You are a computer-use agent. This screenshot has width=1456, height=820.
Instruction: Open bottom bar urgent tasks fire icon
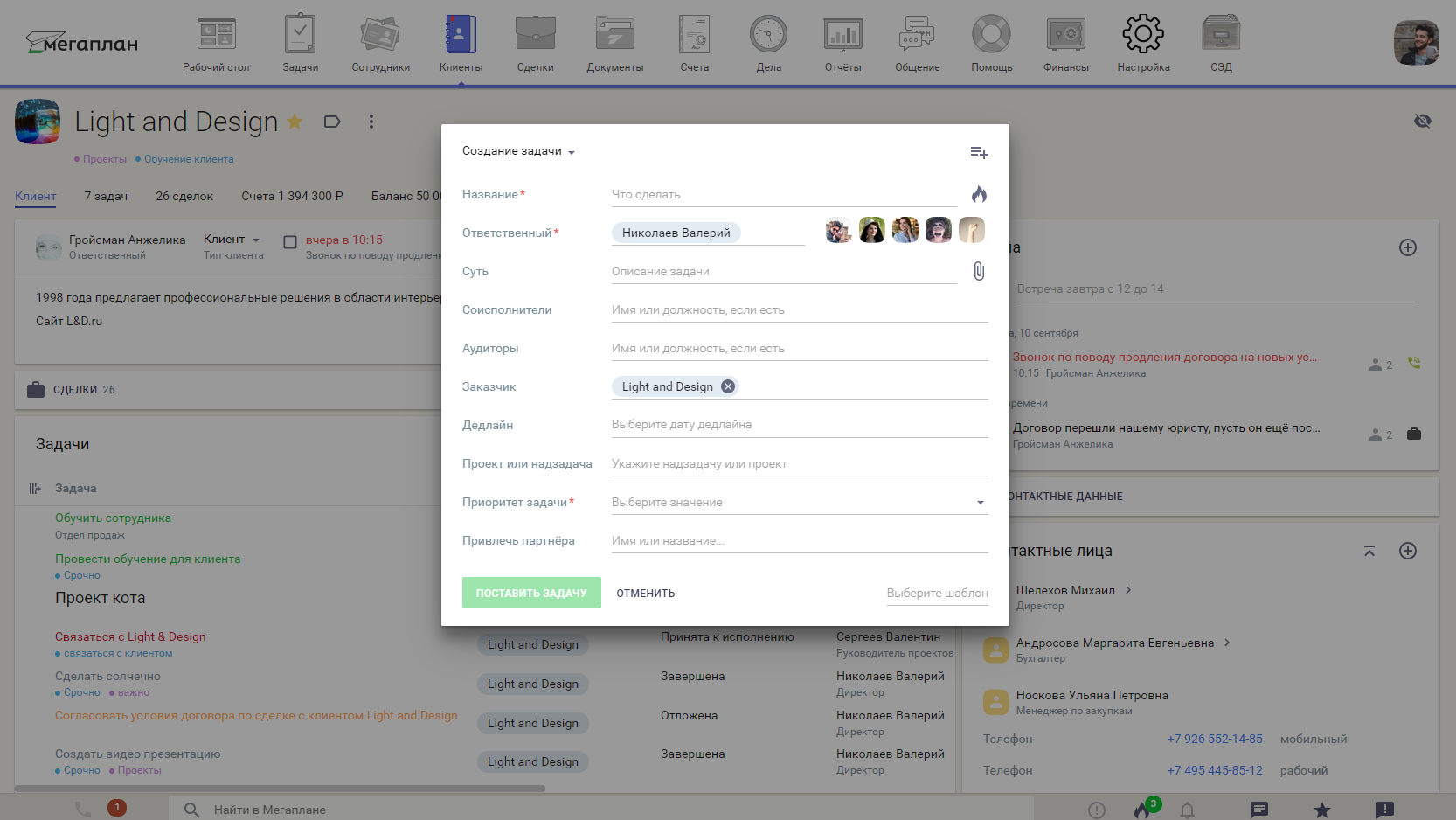1141,810
